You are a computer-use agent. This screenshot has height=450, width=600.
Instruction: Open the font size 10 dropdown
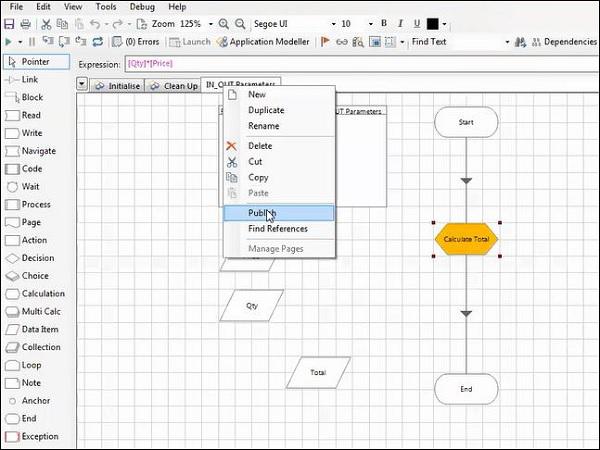370,24
